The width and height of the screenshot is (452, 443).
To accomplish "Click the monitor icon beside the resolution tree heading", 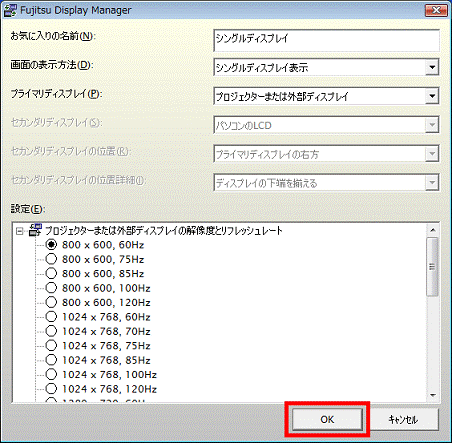I will coord(35,230).
